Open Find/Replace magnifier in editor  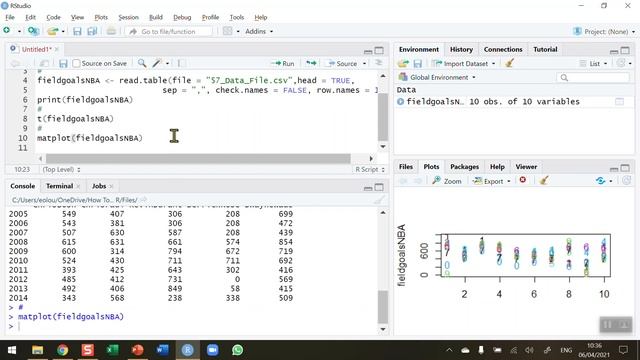(142, 63)
